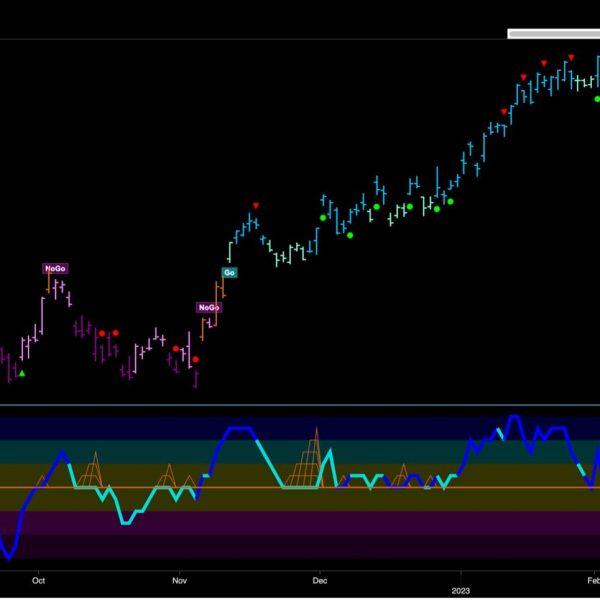The width and height of the screenshot is (600, 600).
Task: Click the divider between price and oscillator panels
Action: (x=300, y=406)
